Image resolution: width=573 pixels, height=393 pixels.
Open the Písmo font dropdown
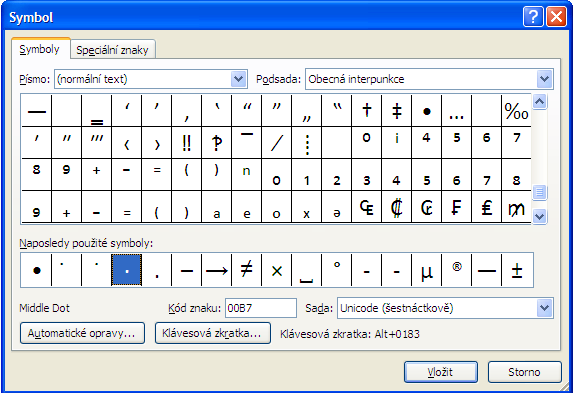pos(239,79)
